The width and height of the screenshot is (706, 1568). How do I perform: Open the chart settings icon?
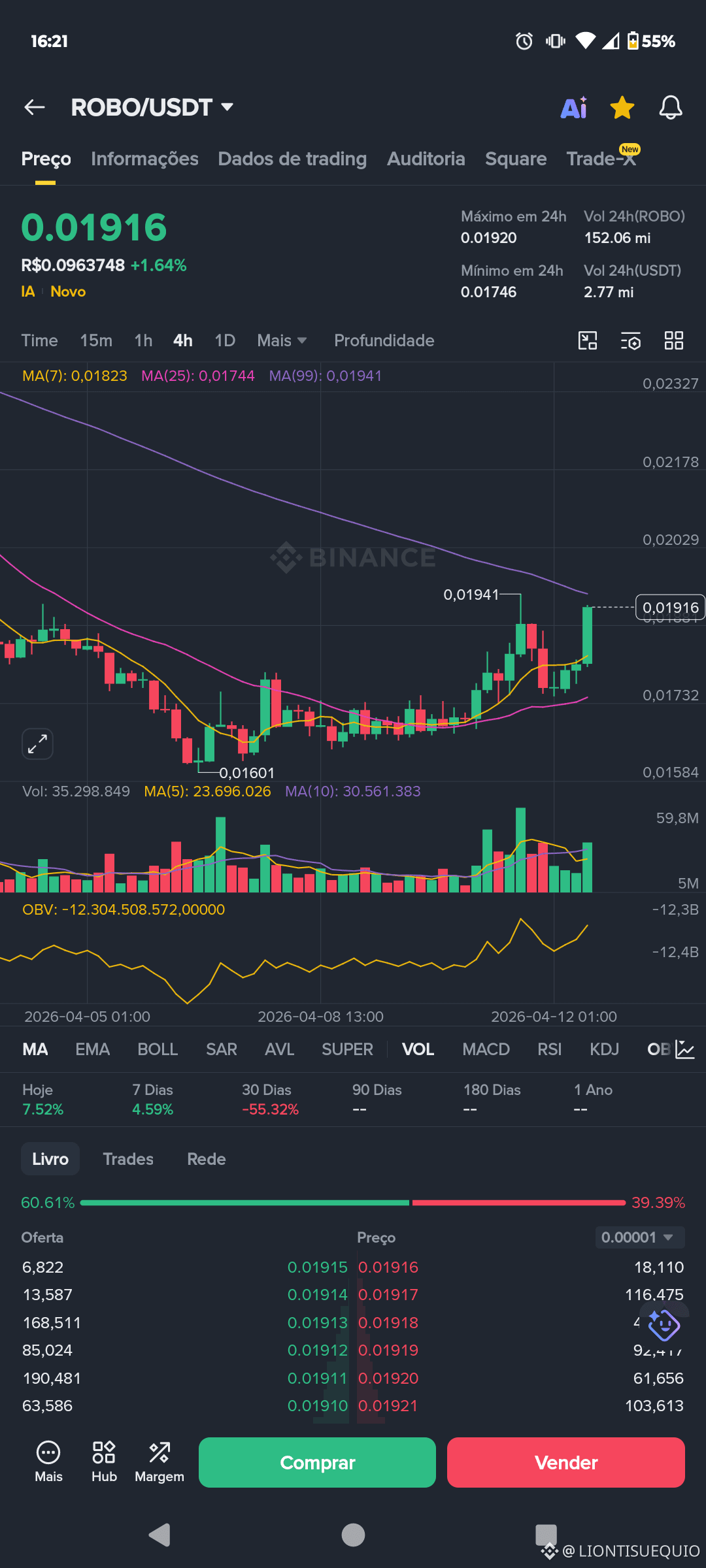tap(631, 340)
